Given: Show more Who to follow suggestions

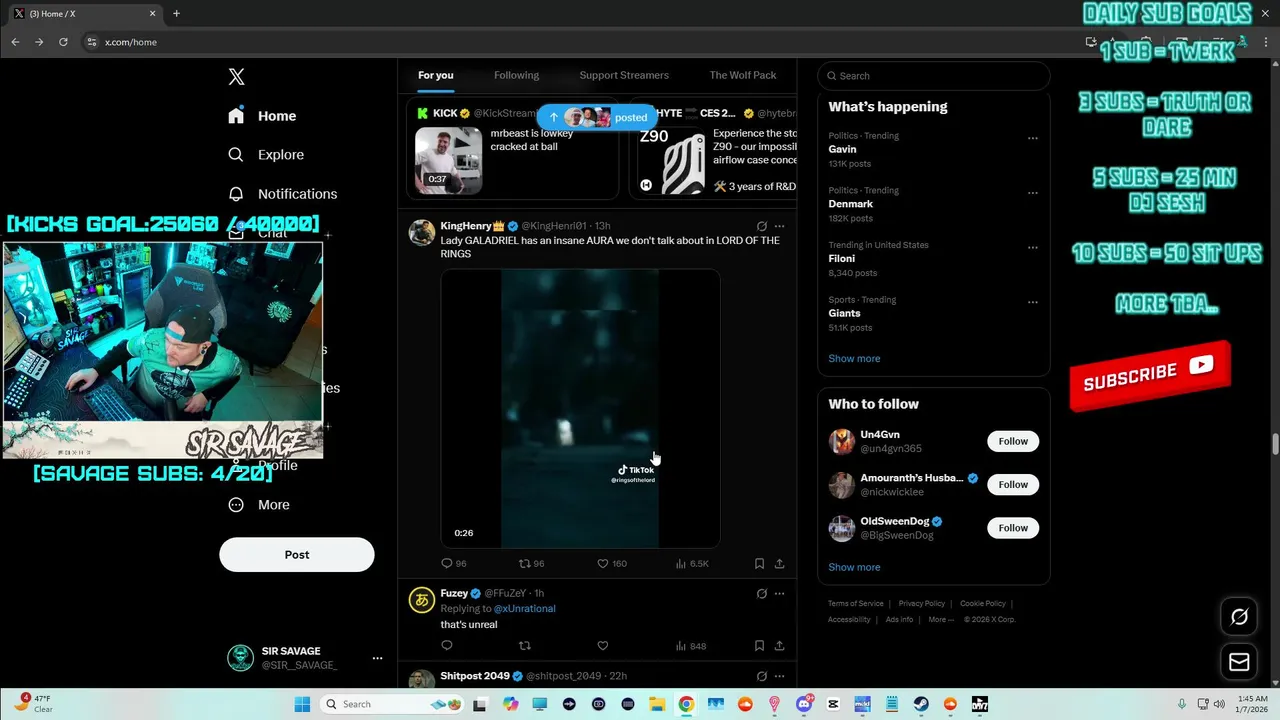Looking at the screenshot, I should [854, 567].
